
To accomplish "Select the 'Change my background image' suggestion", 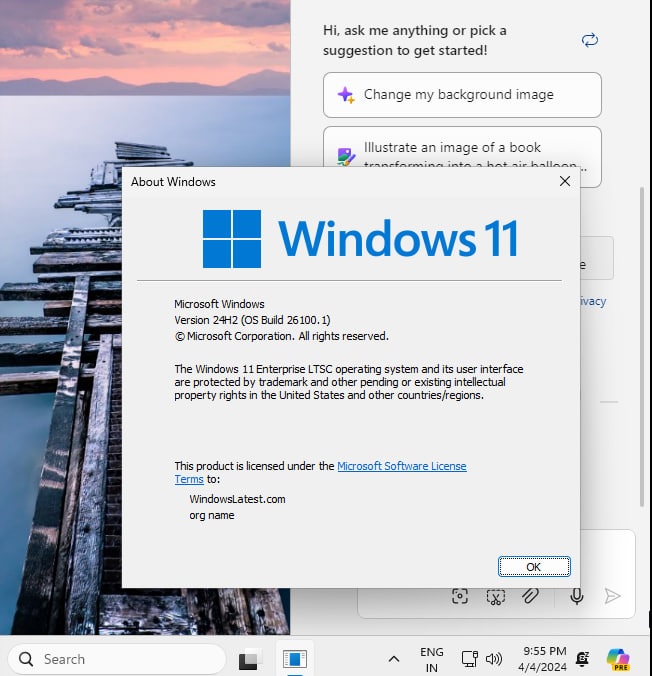I will 462,95.
